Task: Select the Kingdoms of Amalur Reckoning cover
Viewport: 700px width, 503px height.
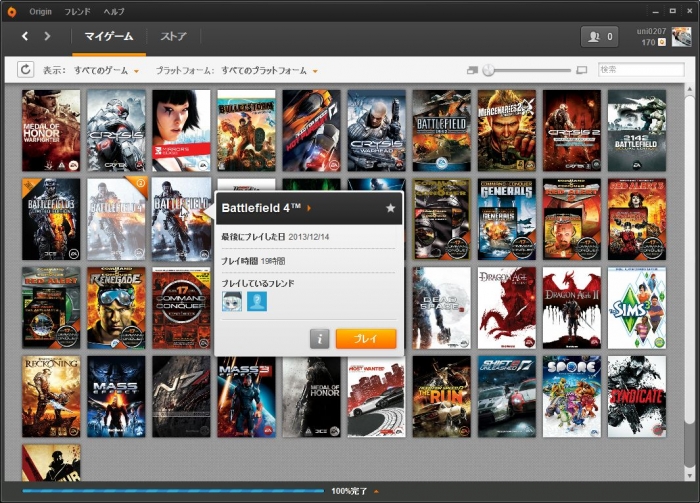Action: coord(51,396)
